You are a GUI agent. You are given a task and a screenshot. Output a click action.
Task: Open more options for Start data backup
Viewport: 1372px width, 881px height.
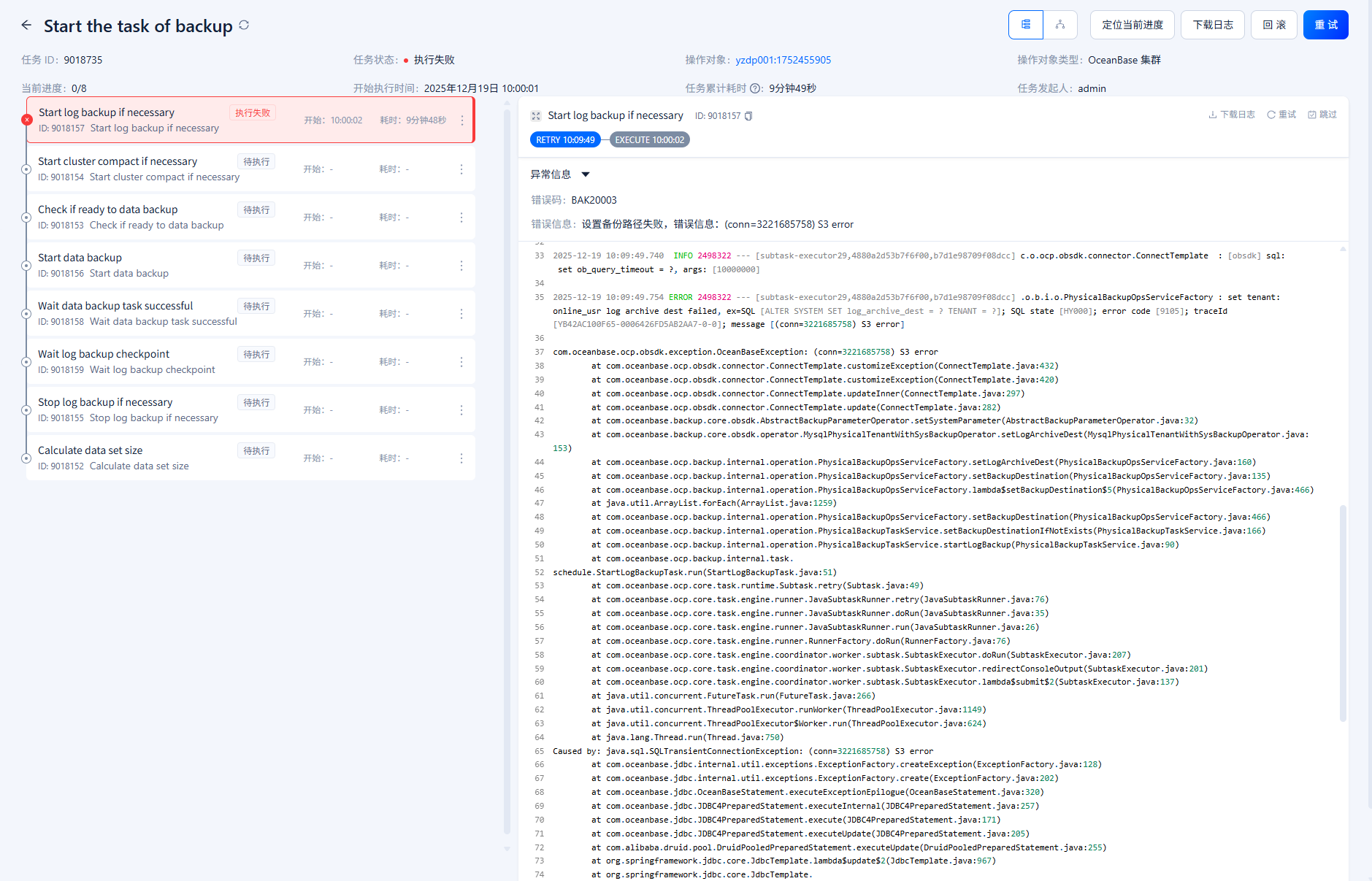click(x=461, y=266)
